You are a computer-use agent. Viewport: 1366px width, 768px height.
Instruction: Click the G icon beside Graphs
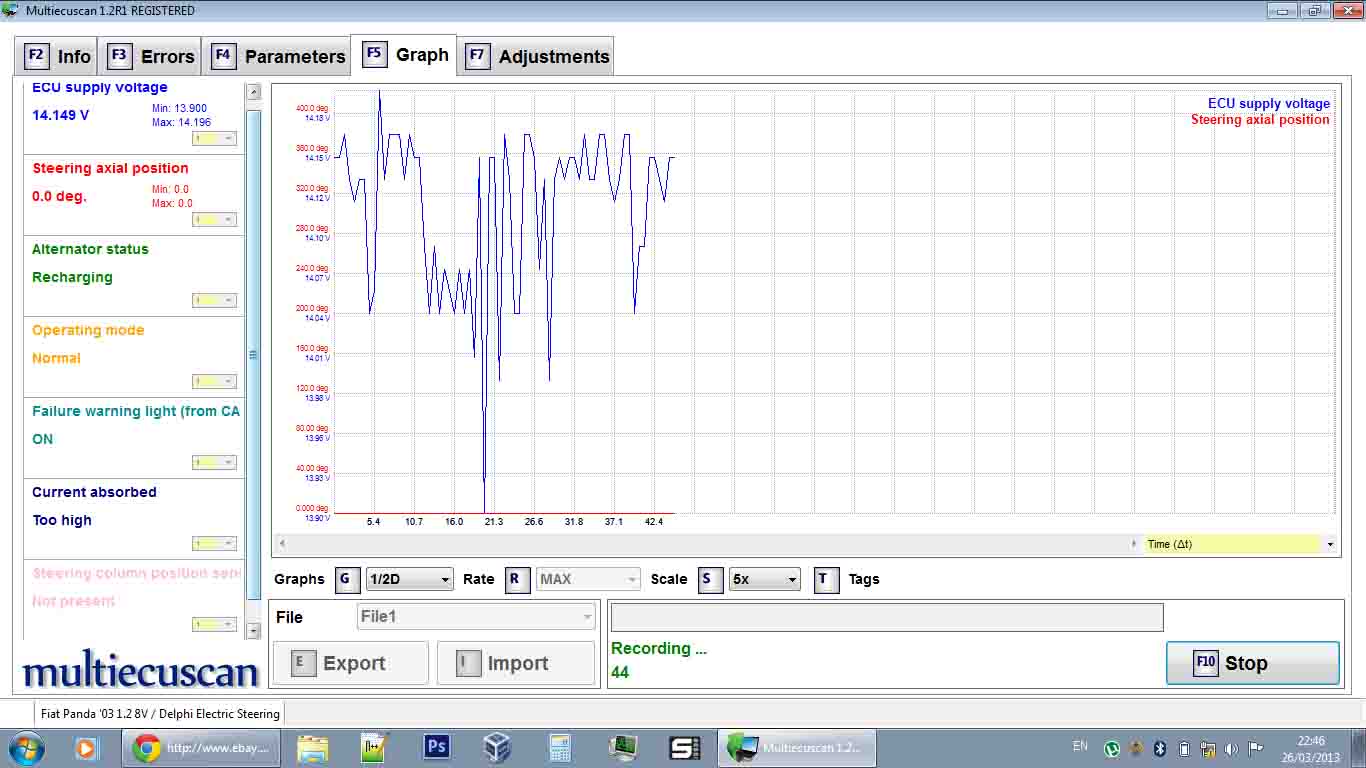pyautogui.click(x=347, y=580)
